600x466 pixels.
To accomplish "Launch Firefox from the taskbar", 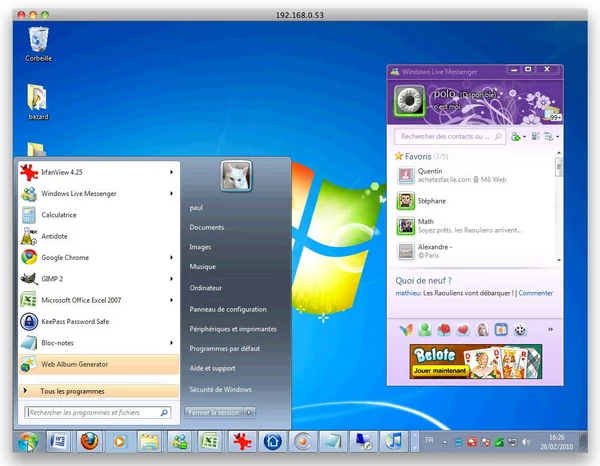I will click(89, 442).
